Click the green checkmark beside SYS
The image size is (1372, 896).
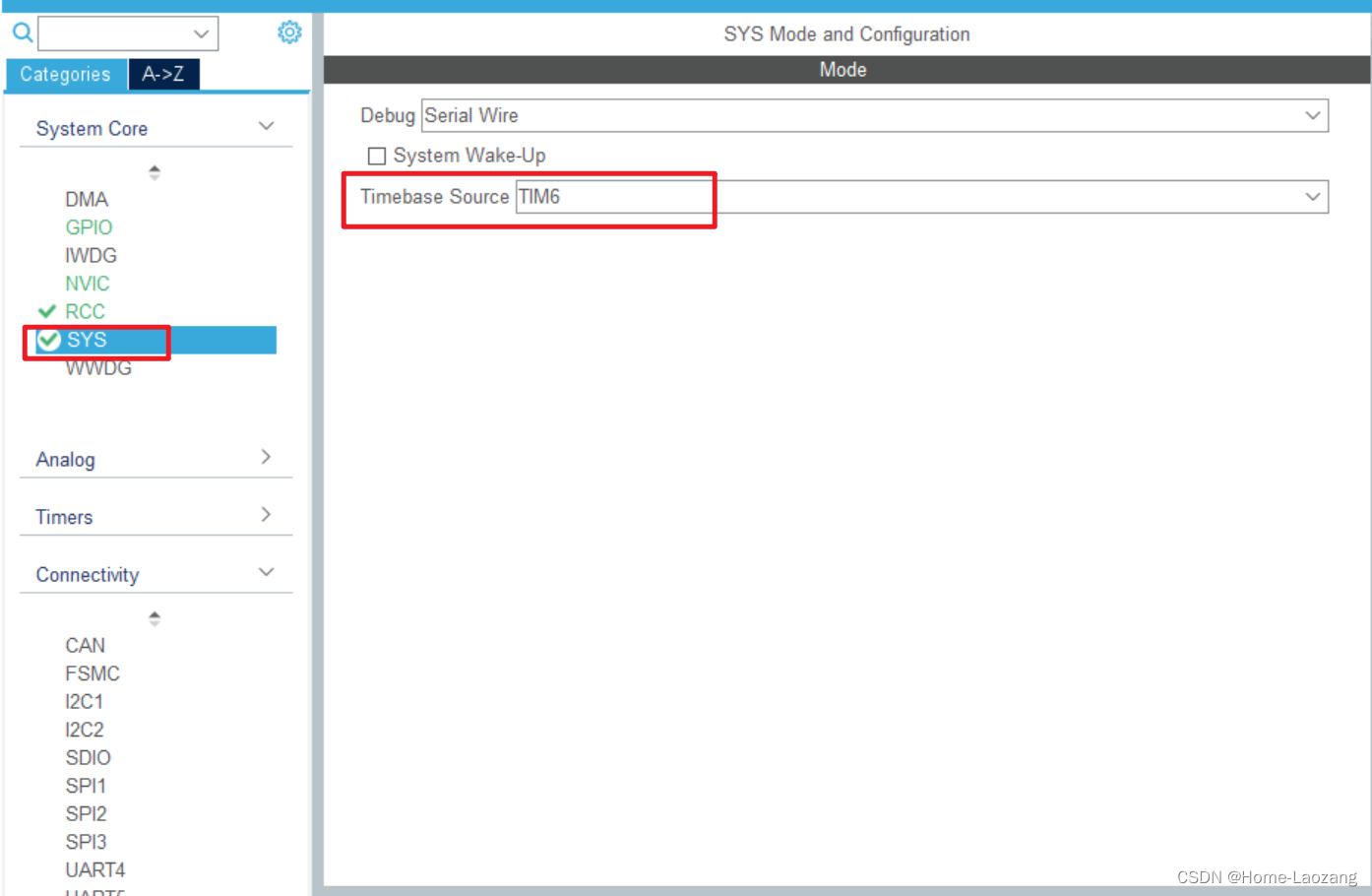48,340
